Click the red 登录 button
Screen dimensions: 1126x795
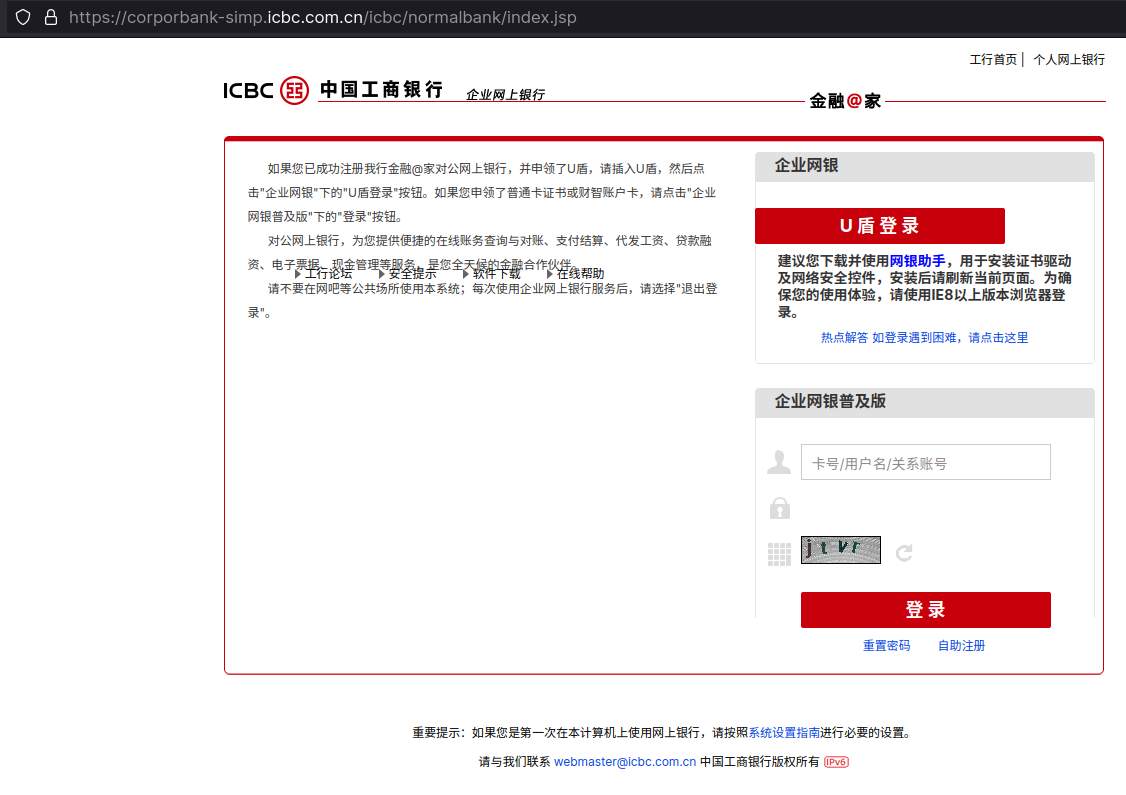point(925,610)
